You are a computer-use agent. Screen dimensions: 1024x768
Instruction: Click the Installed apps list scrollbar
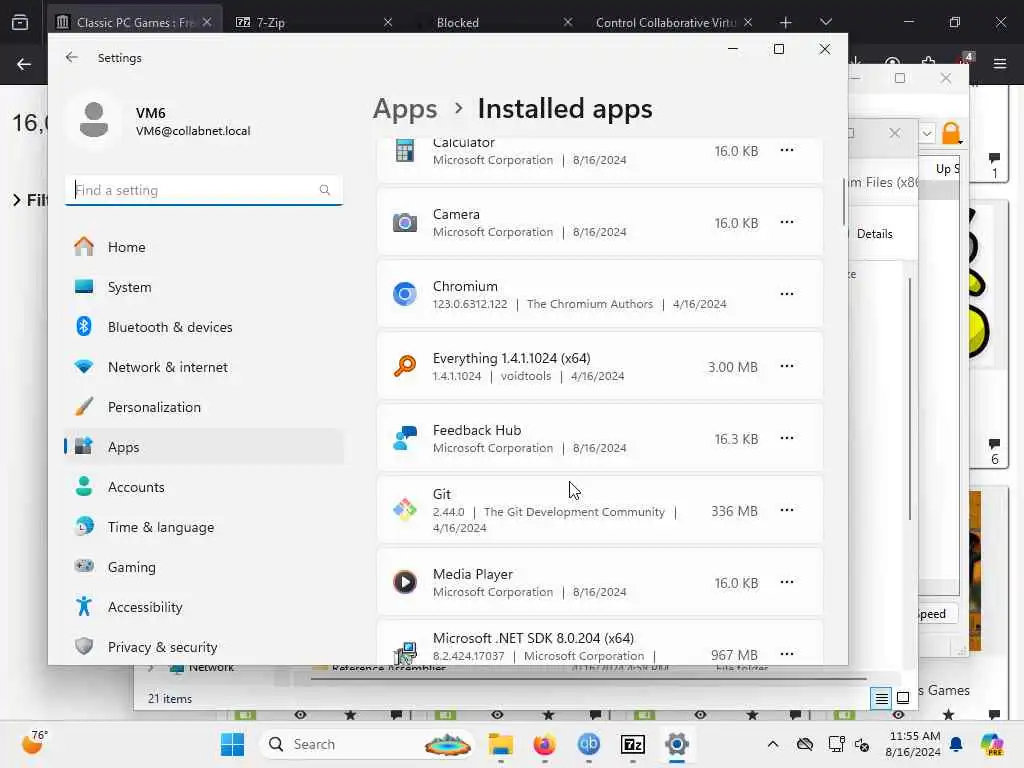coord(844,202)
